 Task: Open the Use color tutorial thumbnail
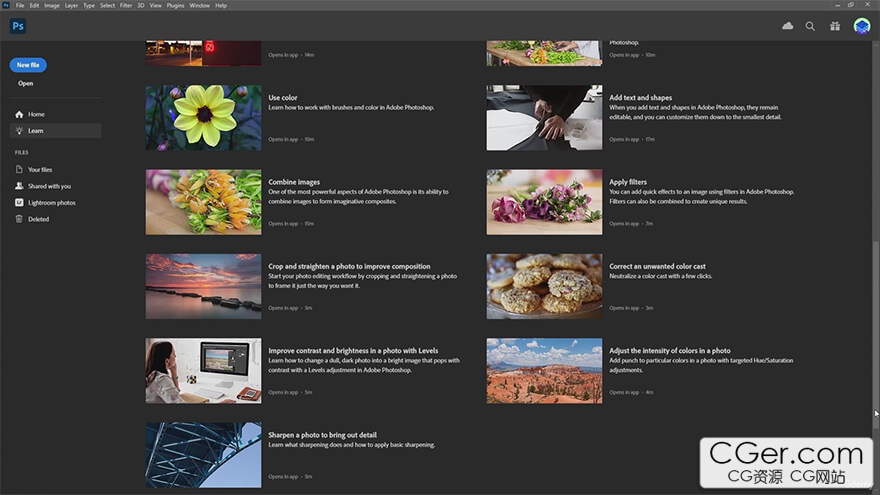[x=203, y=118]
